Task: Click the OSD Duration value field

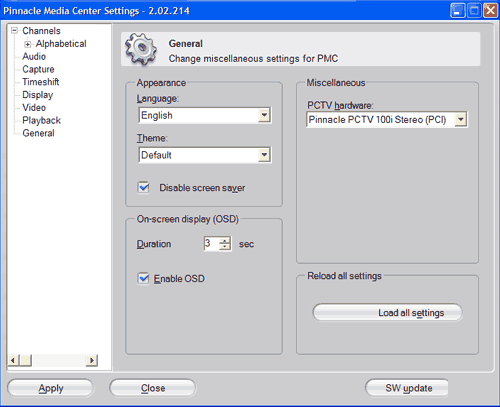Action: pos(211,244)
